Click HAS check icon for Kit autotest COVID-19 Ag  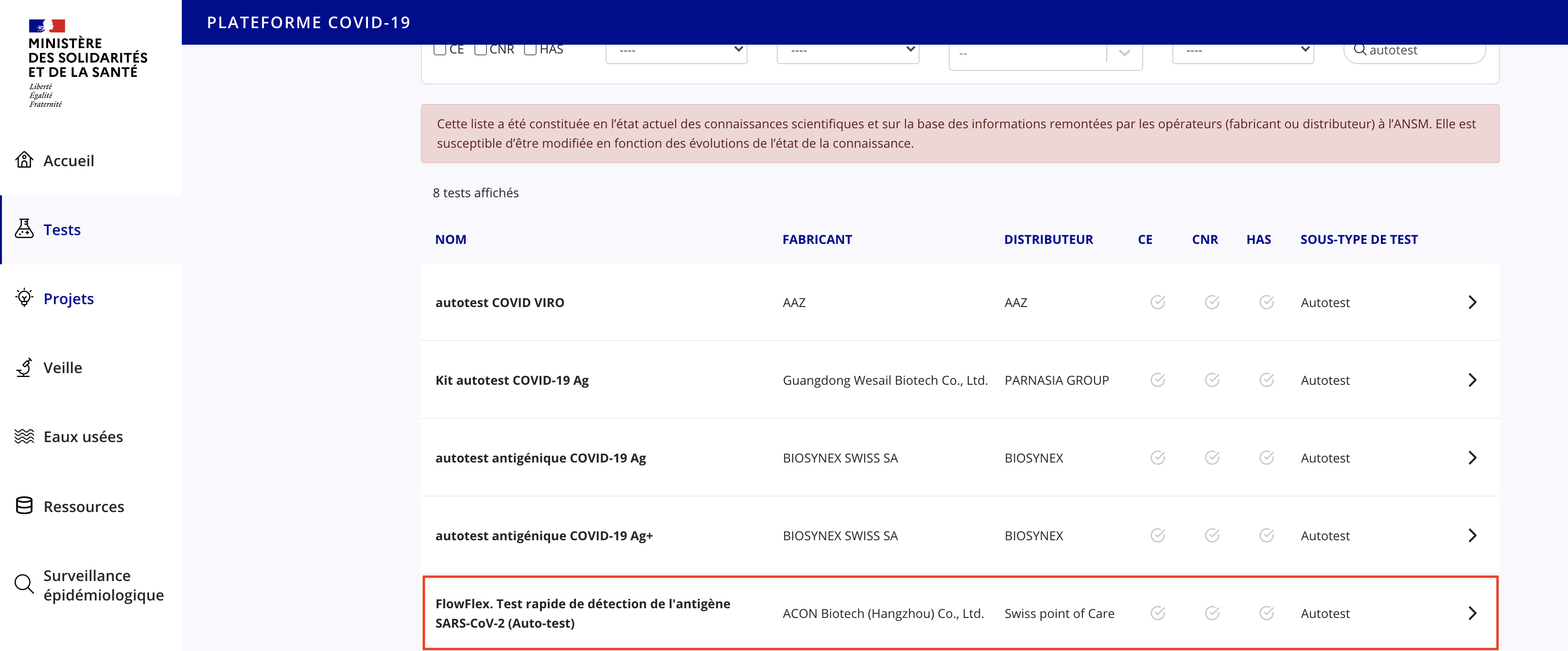[x=1267, y=380]
